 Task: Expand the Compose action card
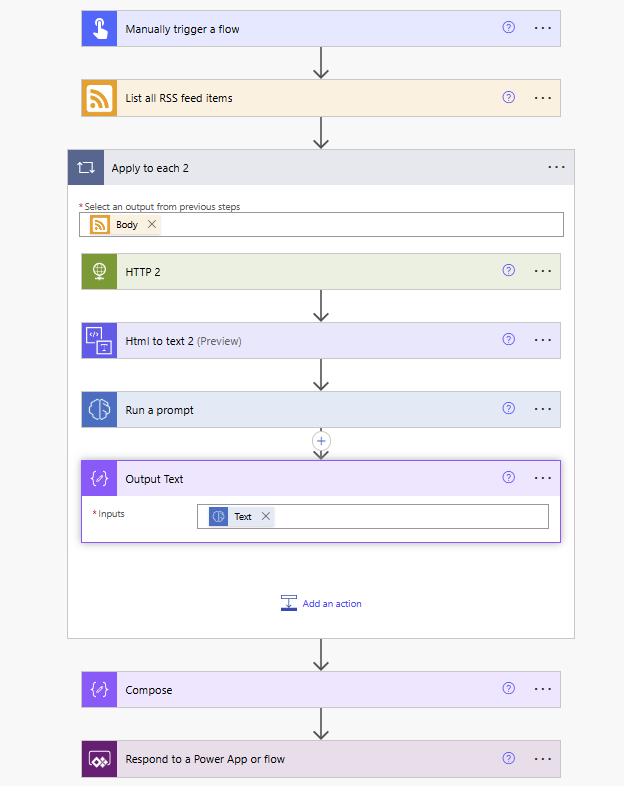[321, 690]
